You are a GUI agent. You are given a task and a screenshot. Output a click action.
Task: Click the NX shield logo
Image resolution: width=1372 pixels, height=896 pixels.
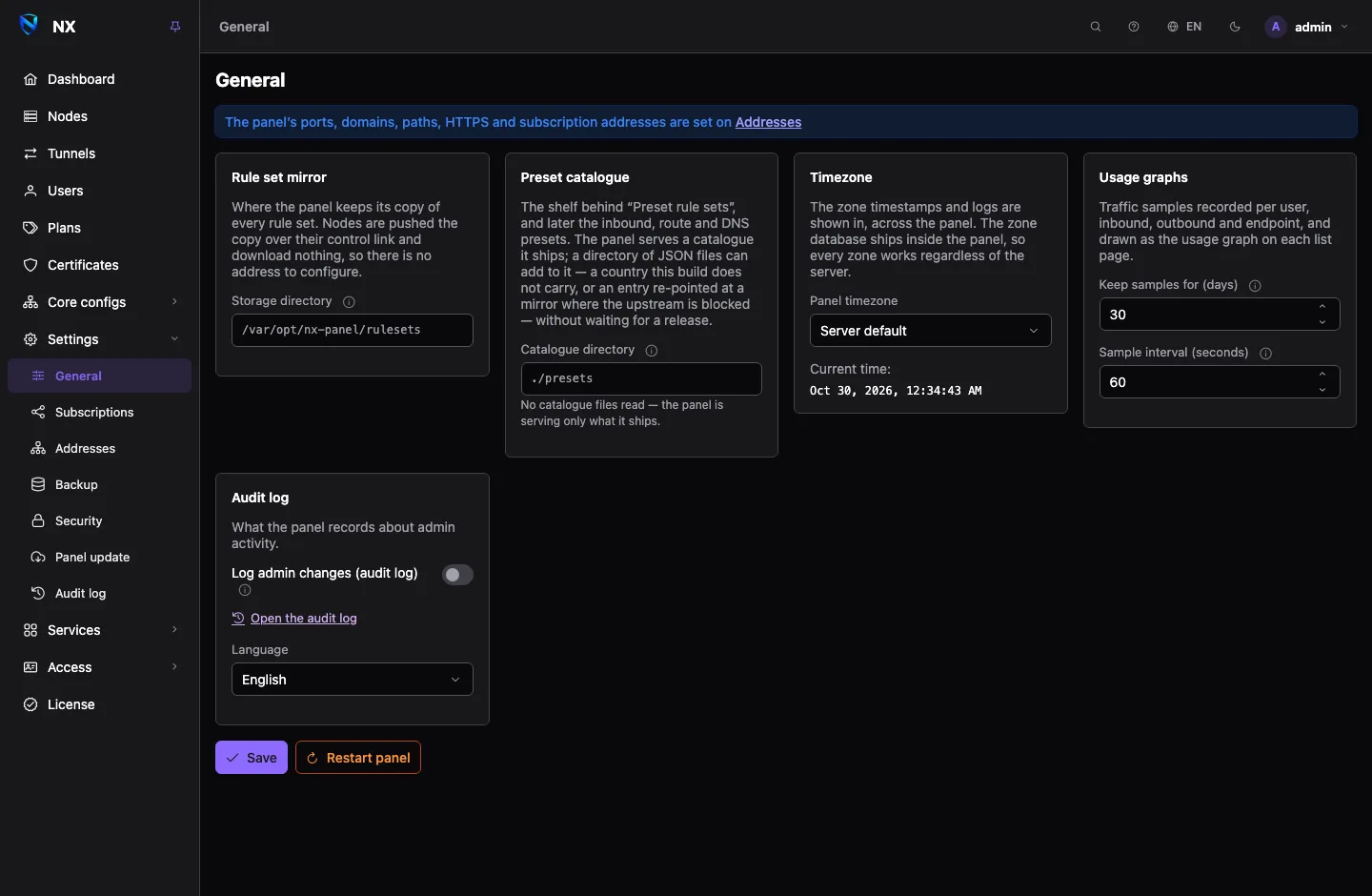pos(30,26)
